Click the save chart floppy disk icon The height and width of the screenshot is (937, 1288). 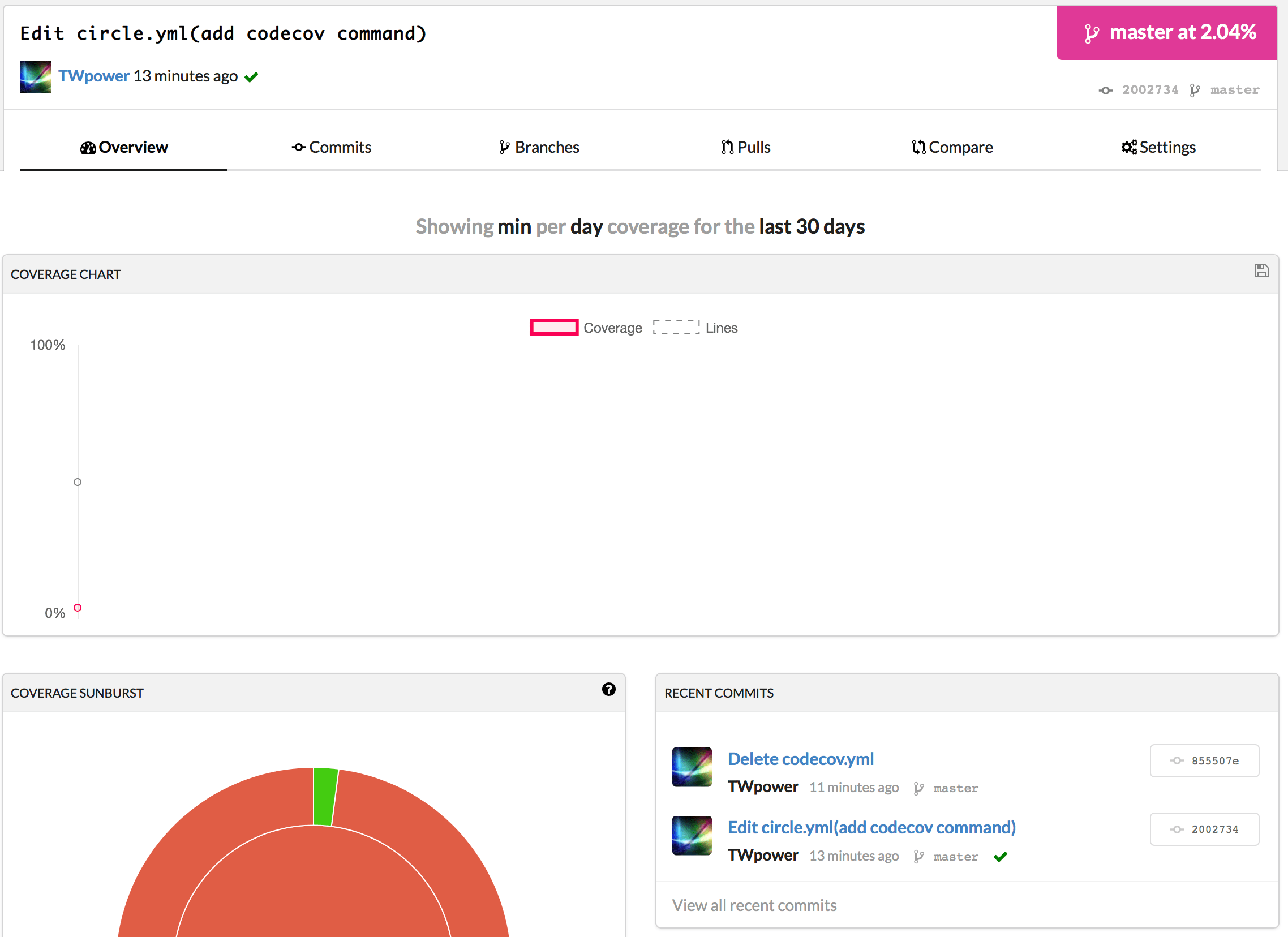coord(1261,271)
